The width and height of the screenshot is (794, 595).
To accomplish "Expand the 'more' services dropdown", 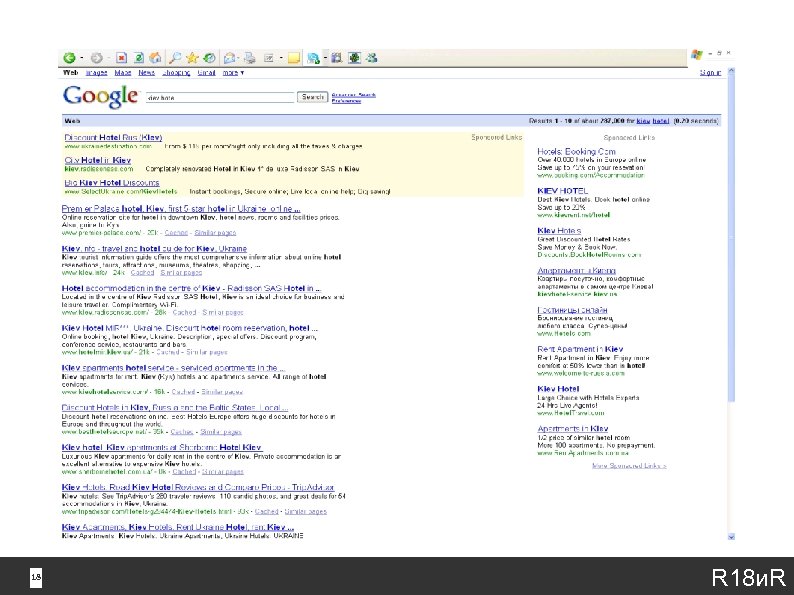I will pos(233,73).
